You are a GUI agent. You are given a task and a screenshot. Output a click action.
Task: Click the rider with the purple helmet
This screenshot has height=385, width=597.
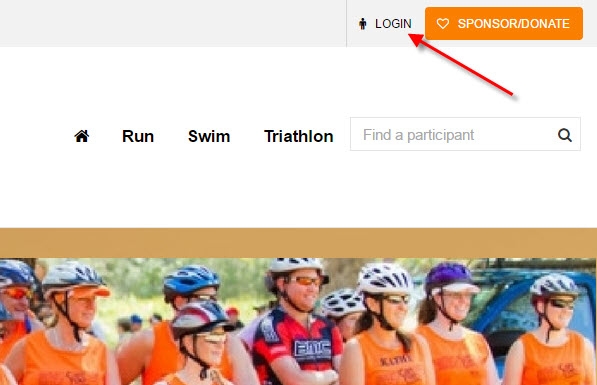coord(453,324)
